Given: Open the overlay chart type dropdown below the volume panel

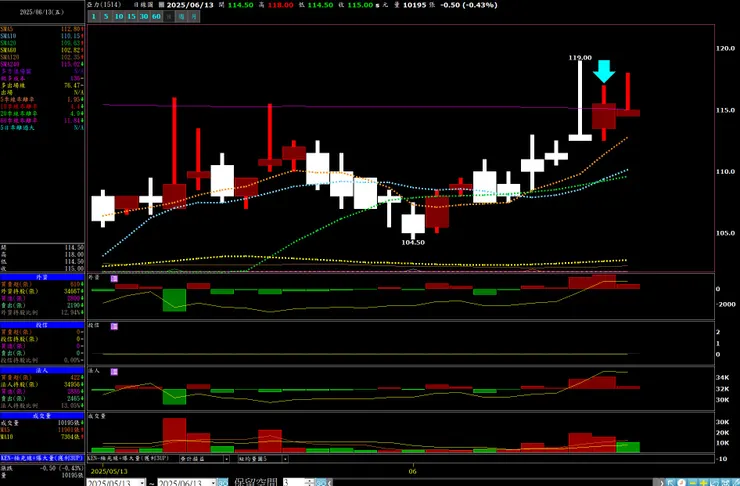Looking at the screenshot, I should 227,459.
